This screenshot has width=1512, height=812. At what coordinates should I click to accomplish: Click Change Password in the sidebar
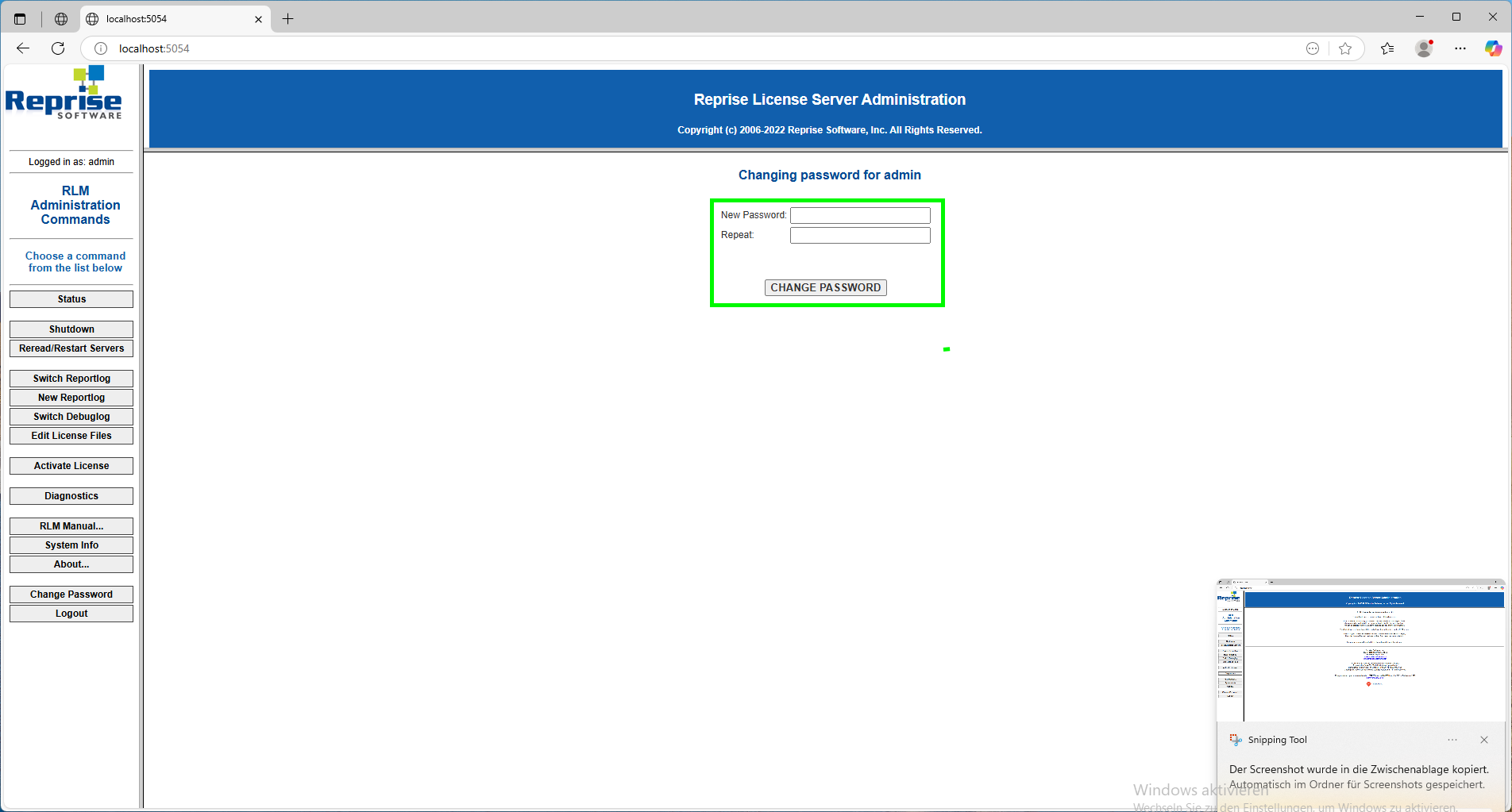coord(71,595)
